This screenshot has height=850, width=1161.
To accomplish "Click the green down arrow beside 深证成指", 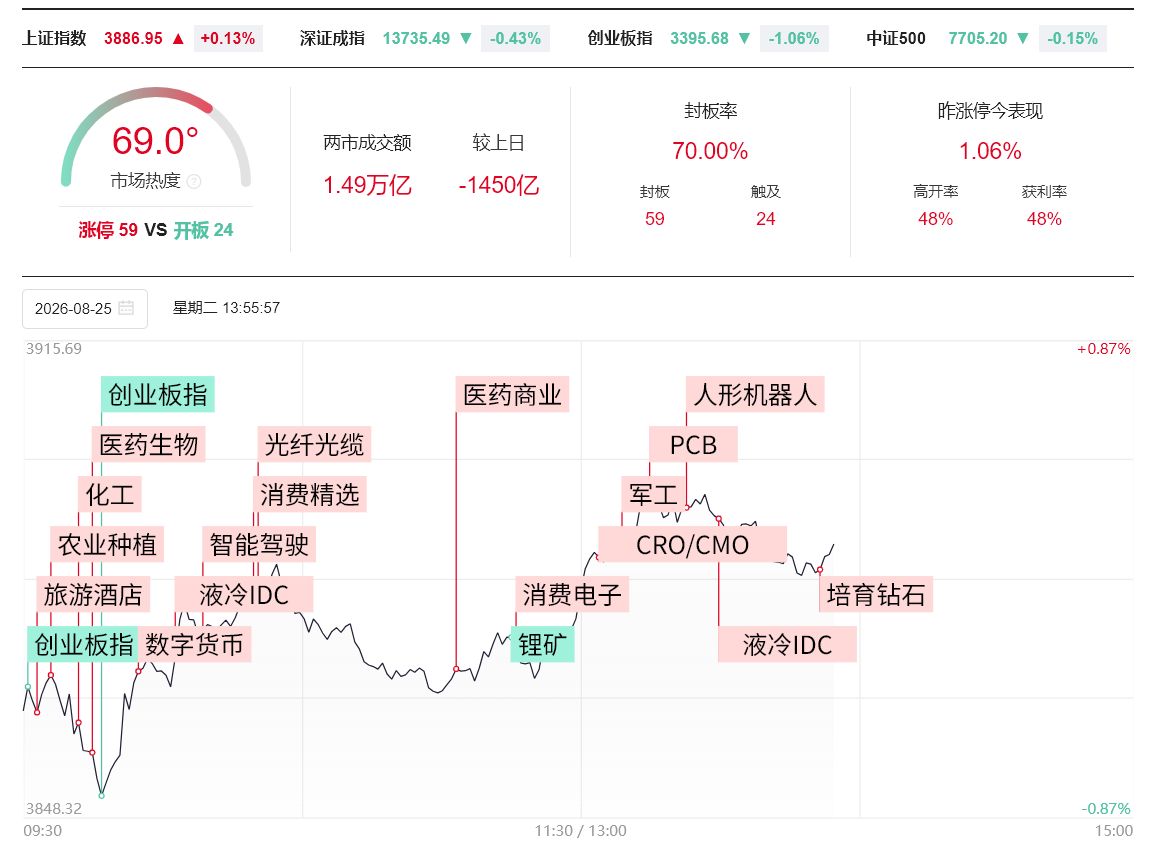I will [466, 39].
